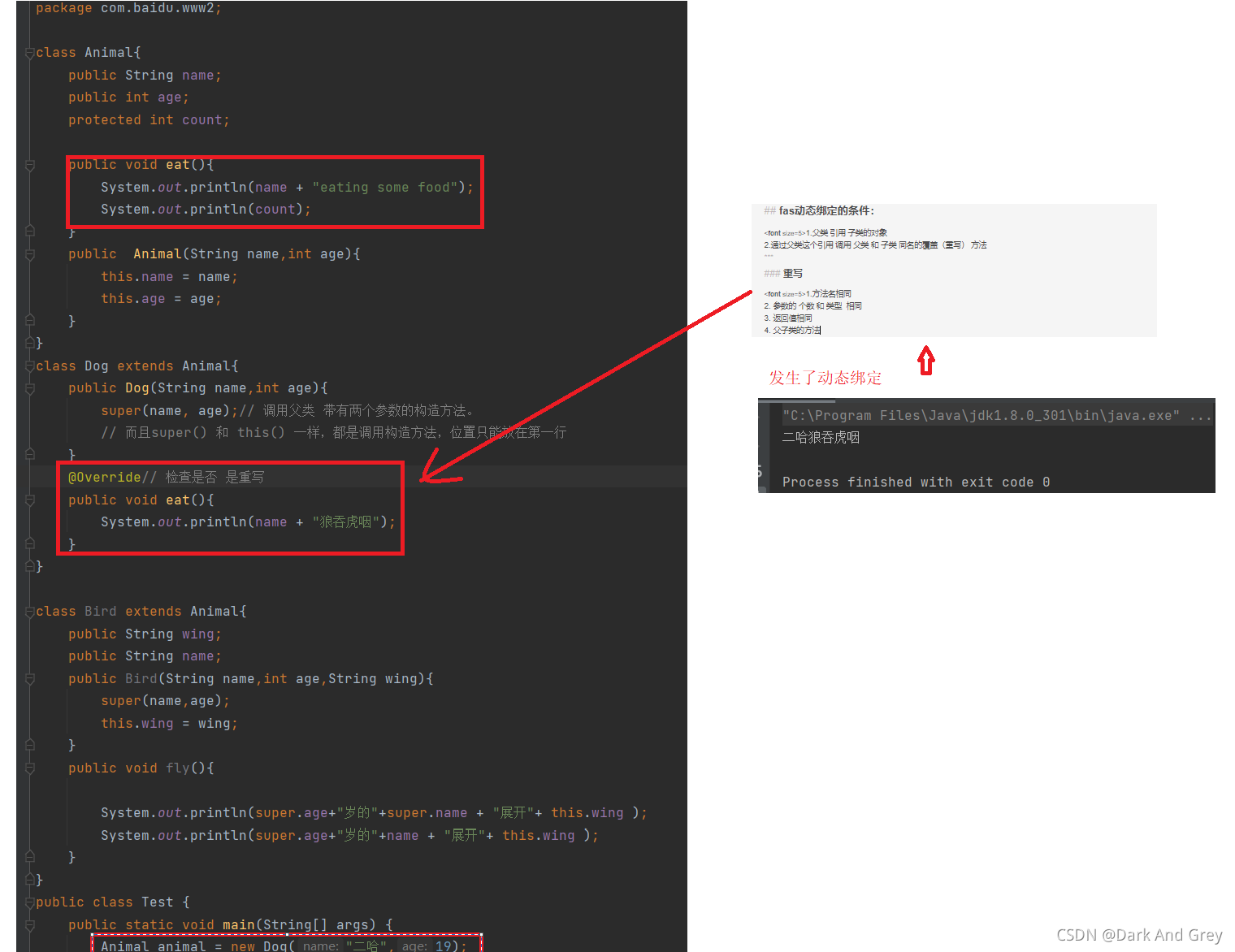Click the 重写 heading in the note
This screenshot has height=952, width=1235.
(x=783, y=274)
